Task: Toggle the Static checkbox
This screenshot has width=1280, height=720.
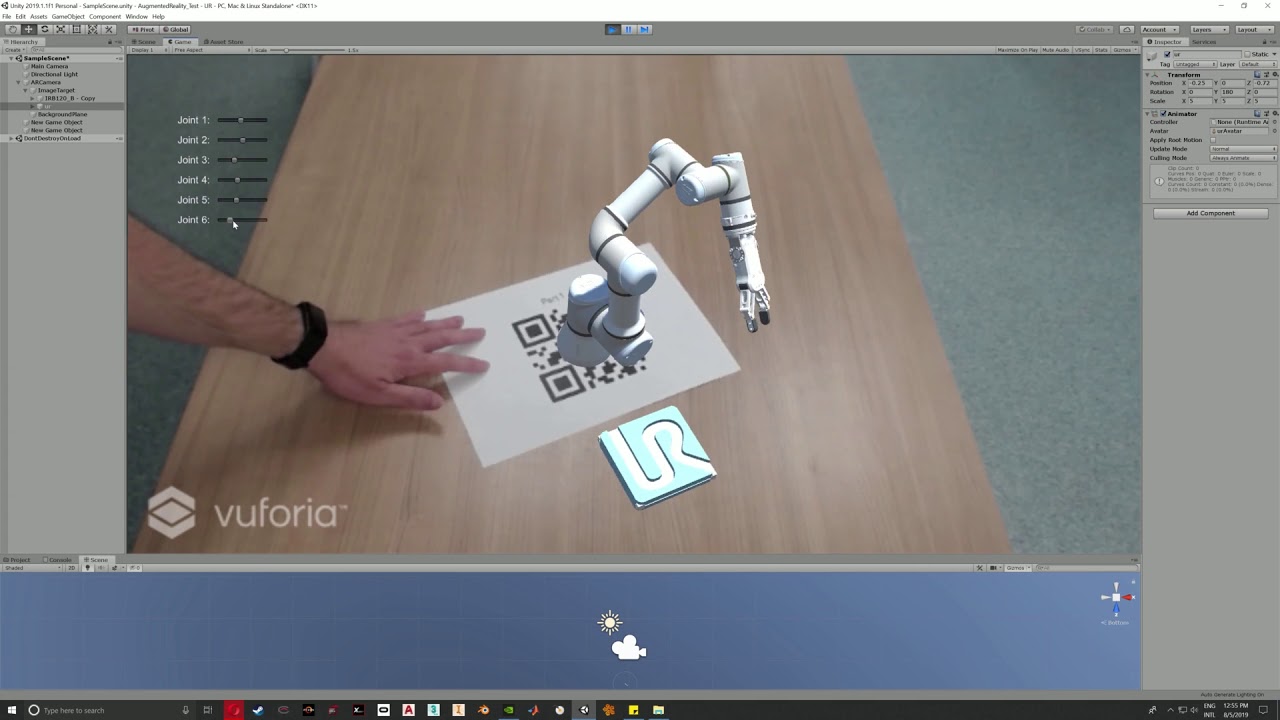Action: point(1247,54)
